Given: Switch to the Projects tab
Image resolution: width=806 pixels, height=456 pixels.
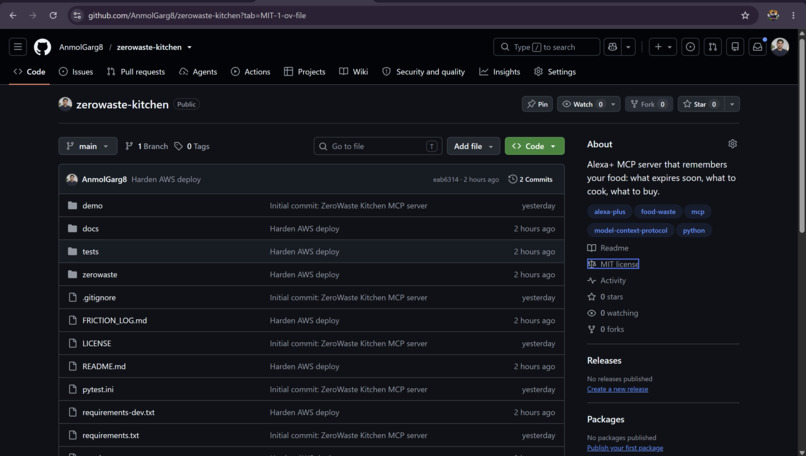Looking at the screenshot, I should [305, 71].
